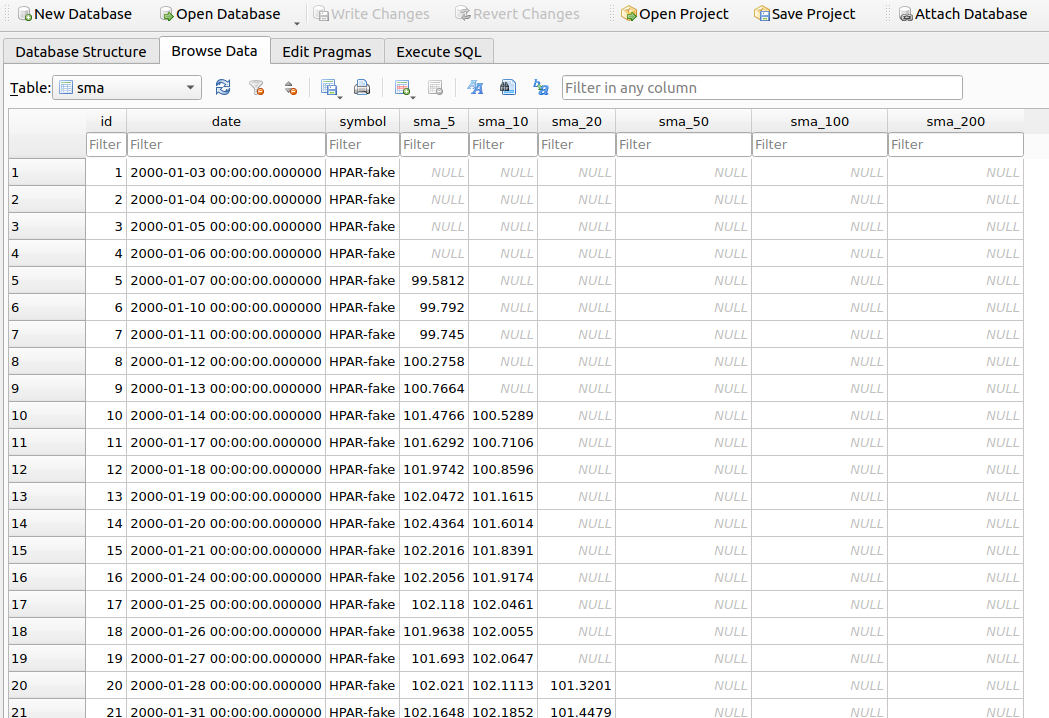Click the sma_10 column header
The height and width of the screenshot is (718, 1049).
tap(503, 121)
